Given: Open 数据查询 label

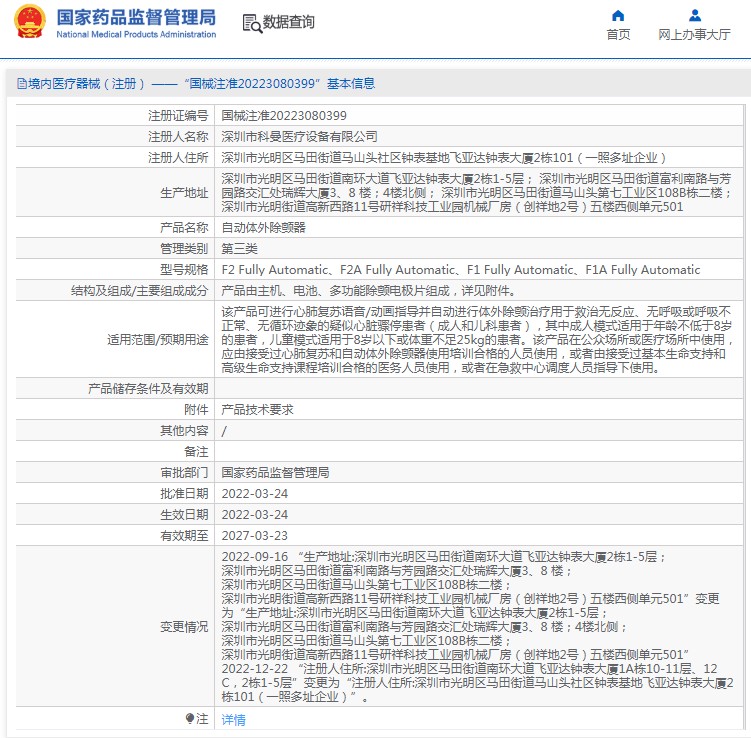Looking at the screenshot, I should pyautogui.click(x=288, y=22).
